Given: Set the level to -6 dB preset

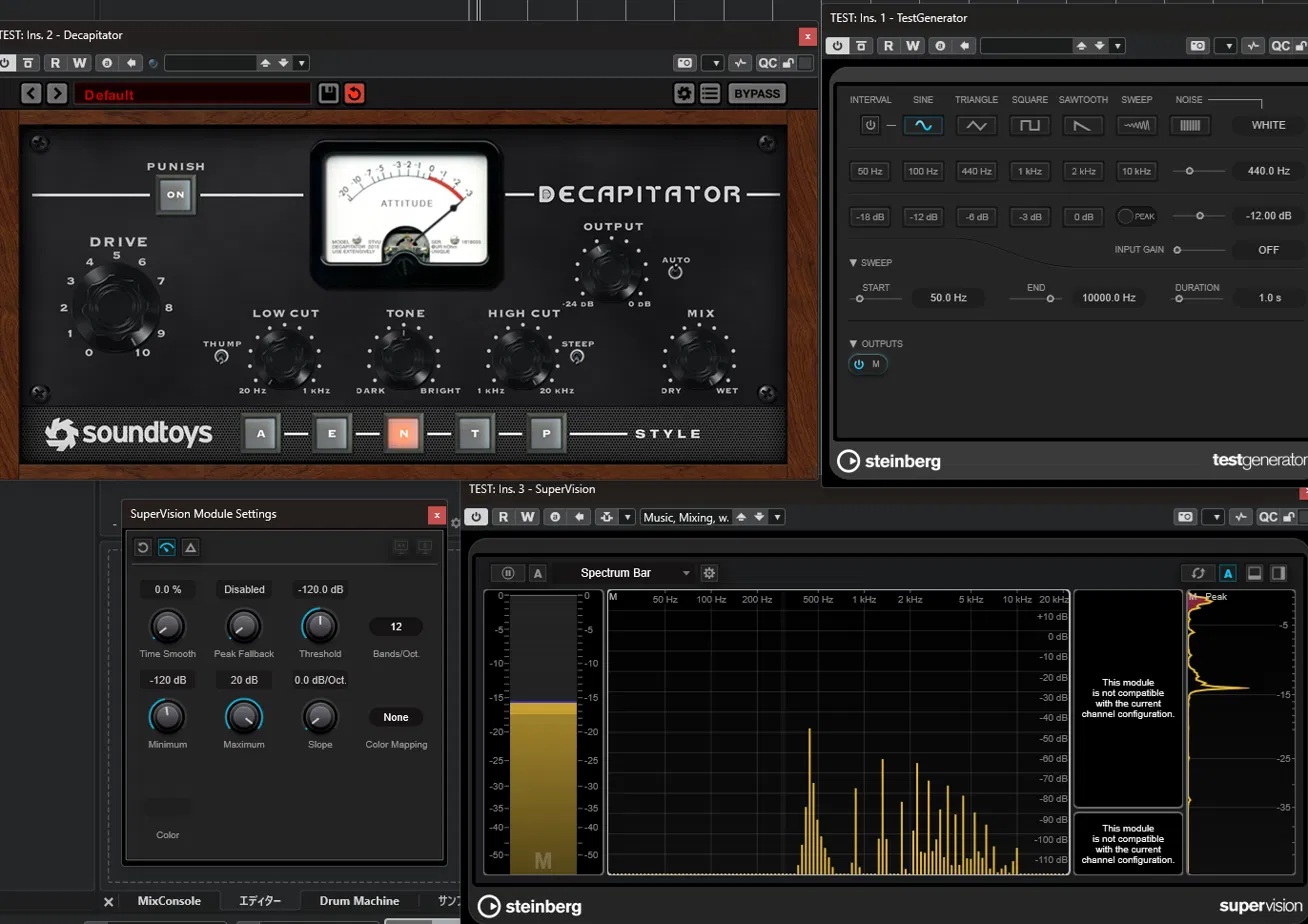Looking at the screenshot, I should pos(977,216).
